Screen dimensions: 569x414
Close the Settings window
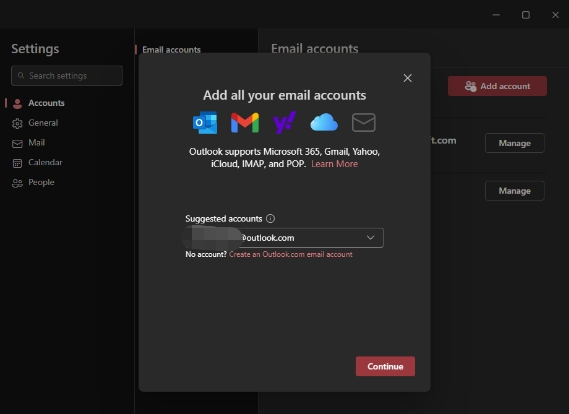click(555, 15)
